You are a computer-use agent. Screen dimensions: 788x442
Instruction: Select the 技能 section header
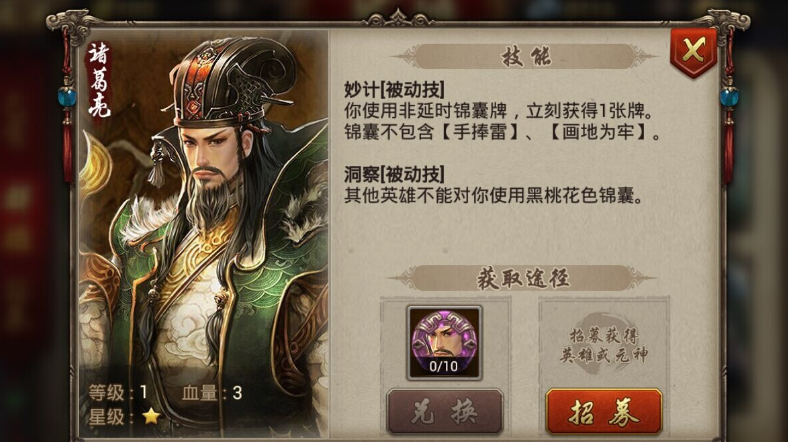[x=526, y=57]
